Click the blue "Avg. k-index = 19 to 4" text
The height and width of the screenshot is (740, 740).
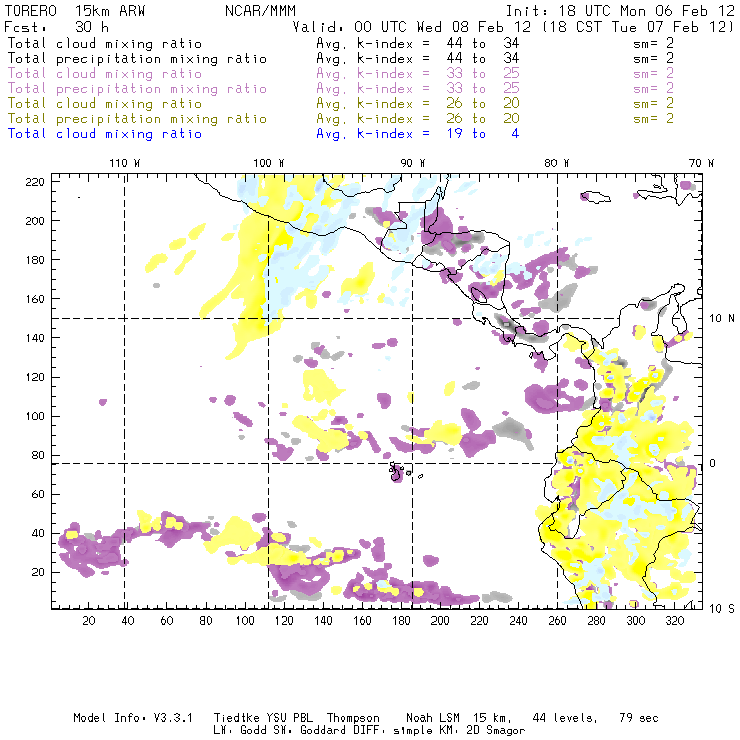pyautogui.click(x=418, y=134)
